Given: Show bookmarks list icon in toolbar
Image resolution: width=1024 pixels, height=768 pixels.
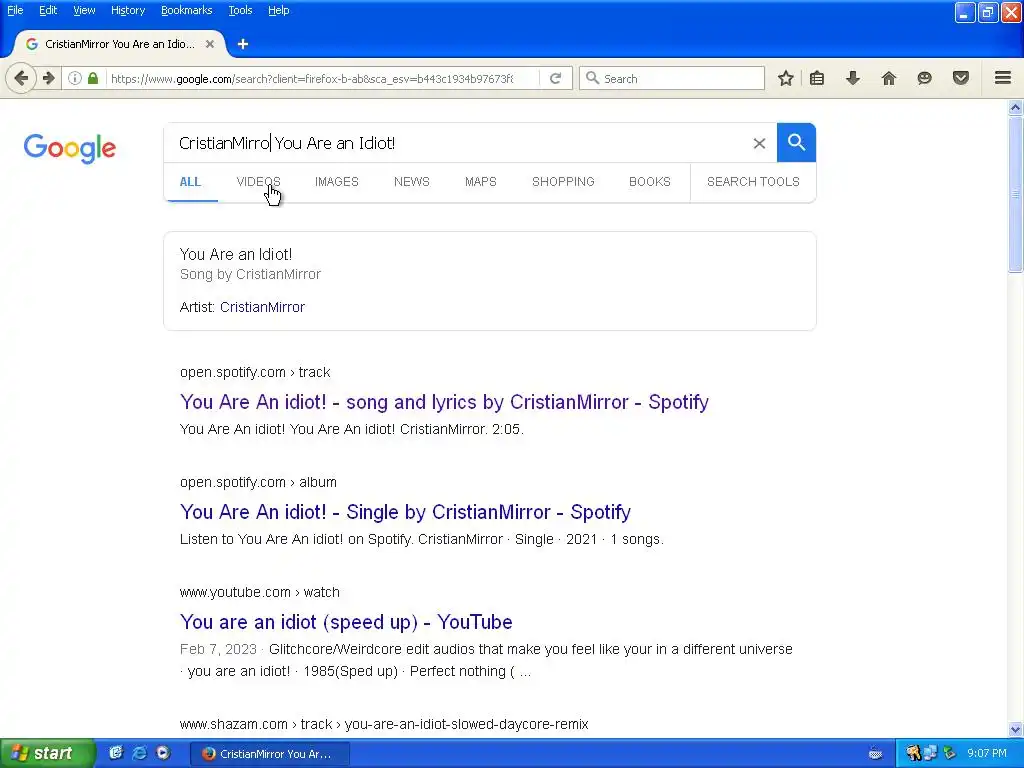Looking at the screenshot, I should (816, 78).
